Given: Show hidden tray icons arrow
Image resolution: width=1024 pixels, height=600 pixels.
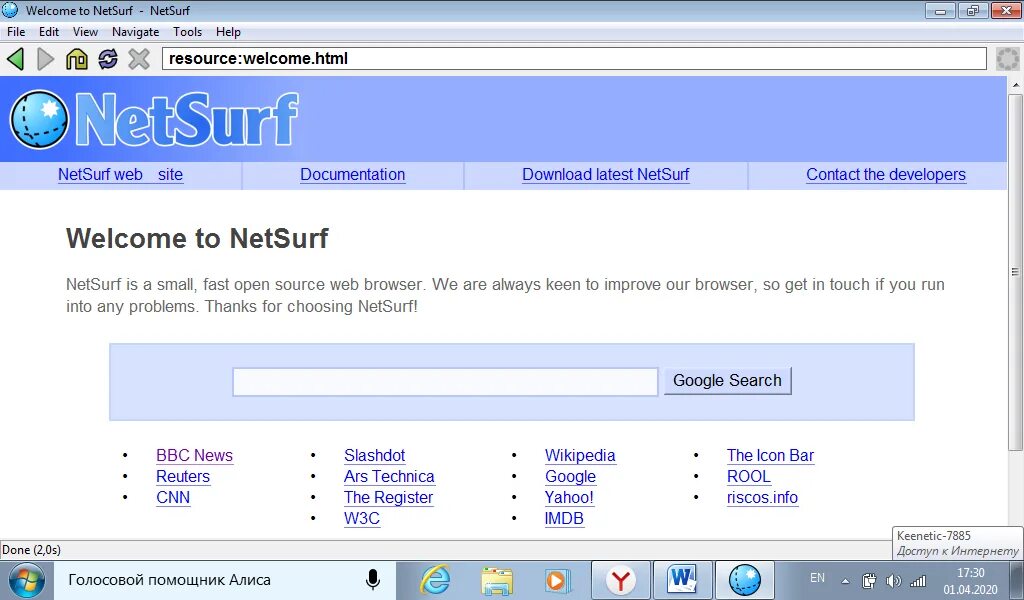Looking at the screenshot, I should tap(846, 580).
